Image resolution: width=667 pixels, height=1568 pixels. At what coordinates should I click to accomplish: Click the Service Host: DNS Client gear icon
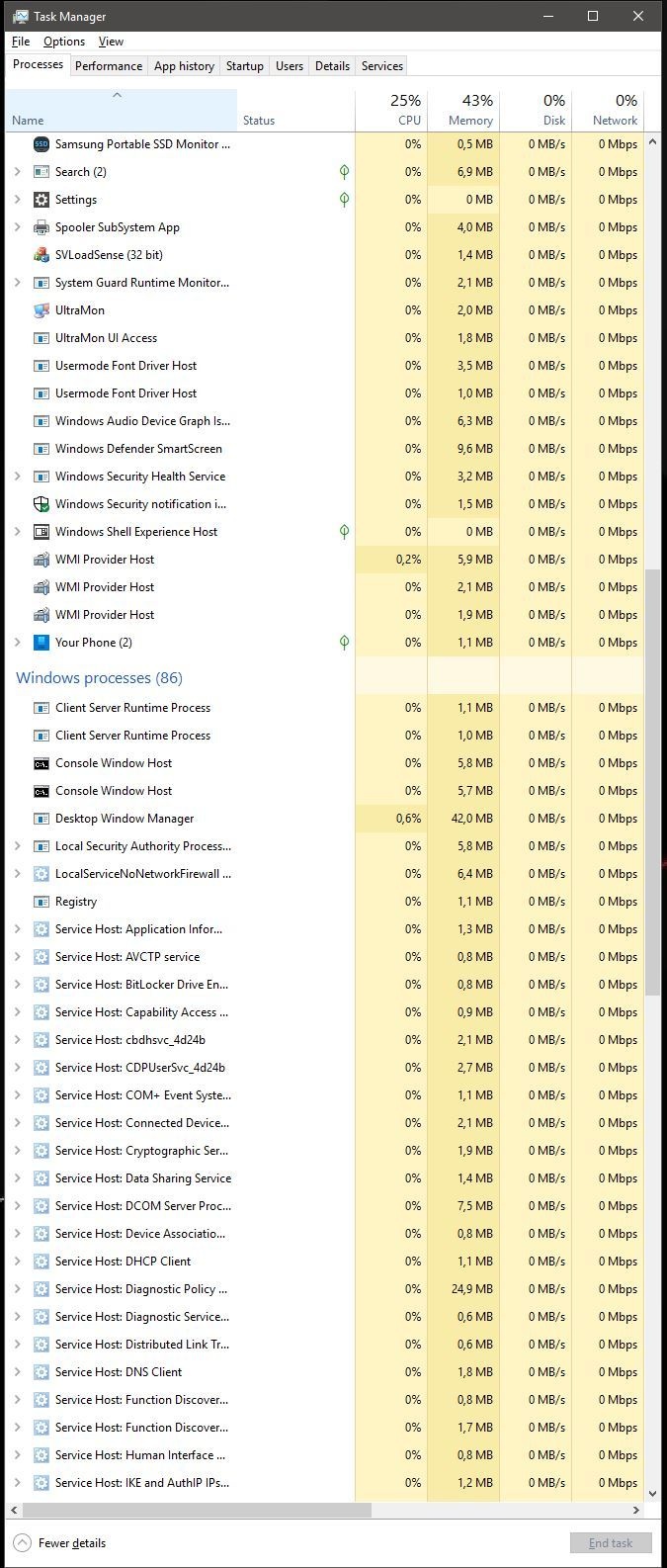(42, 1371)
